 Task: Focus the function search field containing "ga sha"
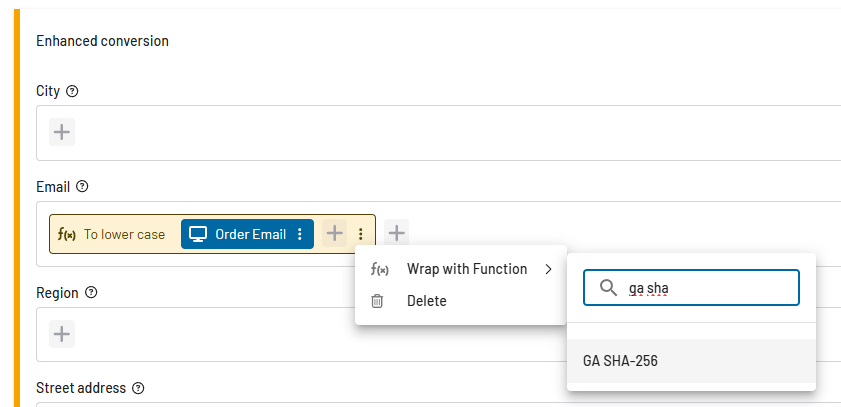(691, 288)
